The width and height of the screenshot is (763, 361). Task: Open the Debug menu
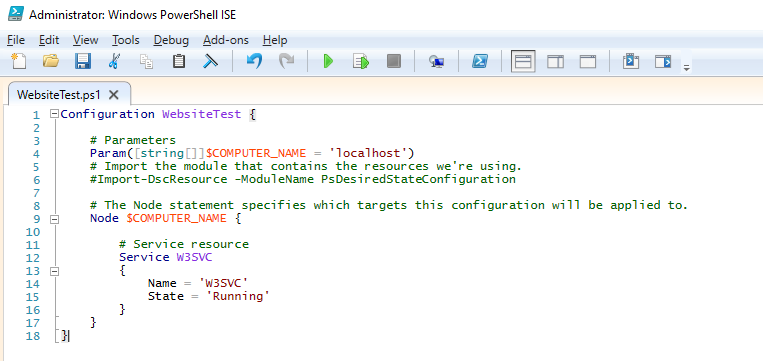171,40
